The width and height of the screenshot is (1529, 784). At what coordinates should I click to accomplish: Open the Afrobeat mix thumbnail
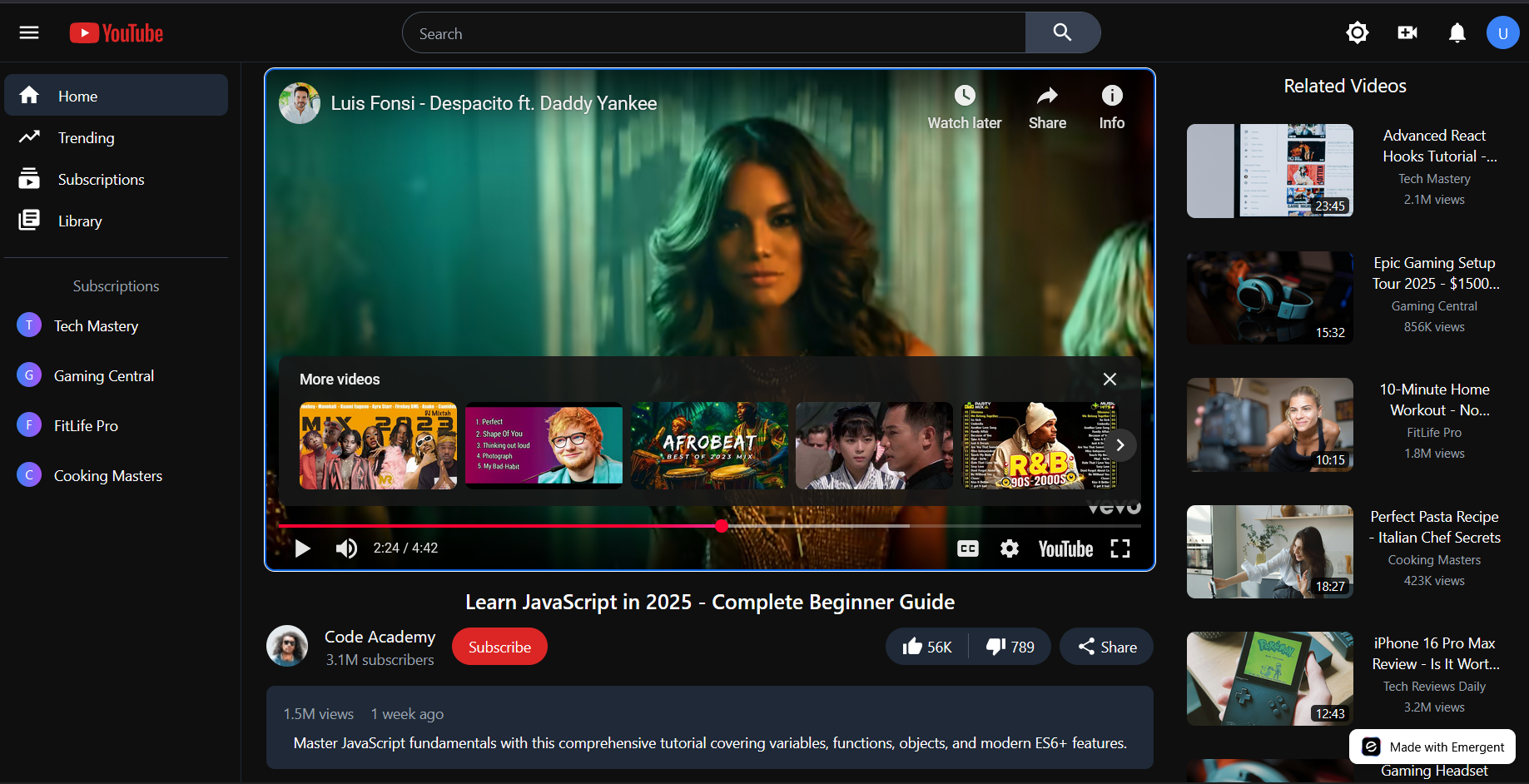(x=709, y=445)
